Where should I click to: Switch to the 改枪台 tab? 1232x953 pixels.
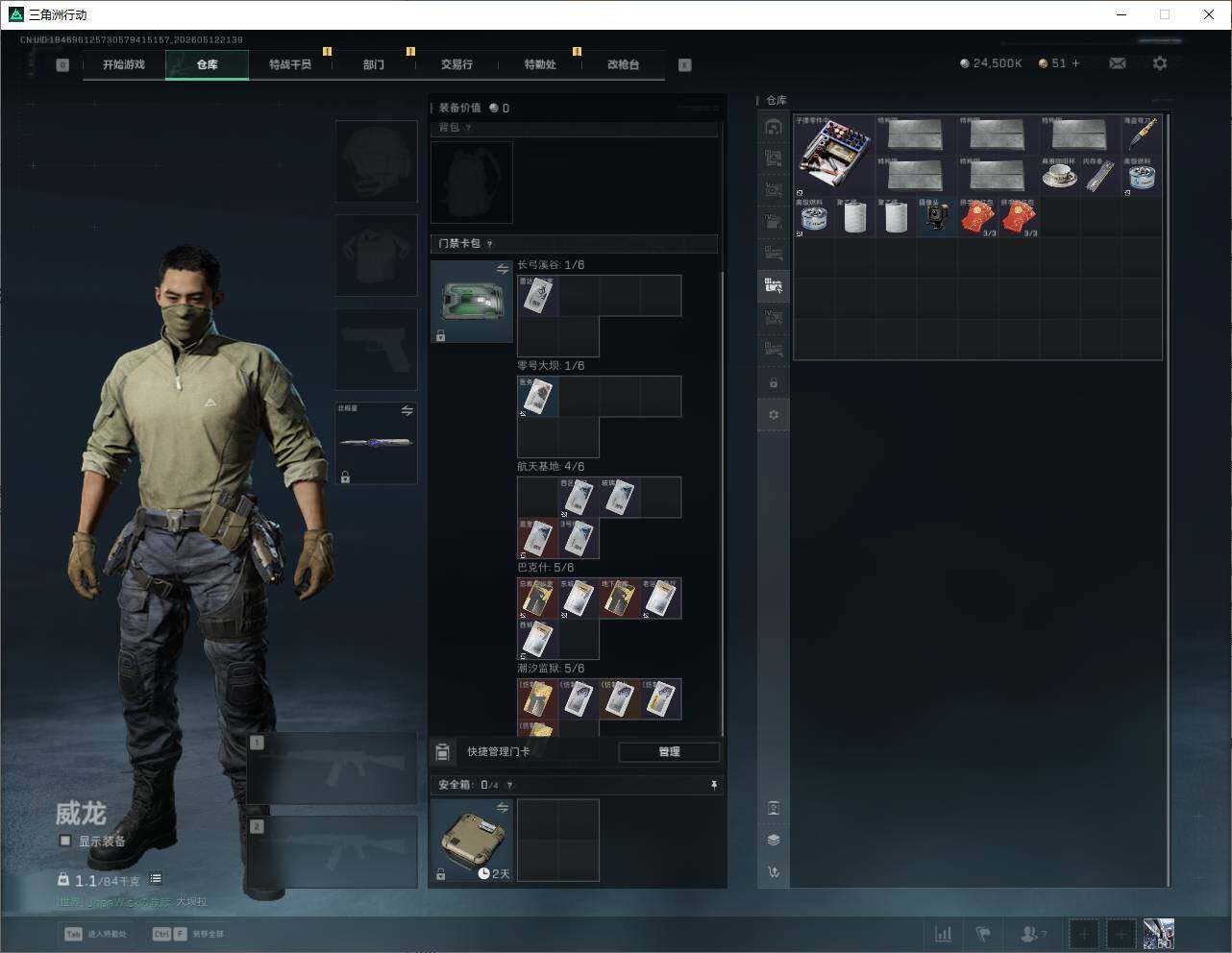click(623, 64)
